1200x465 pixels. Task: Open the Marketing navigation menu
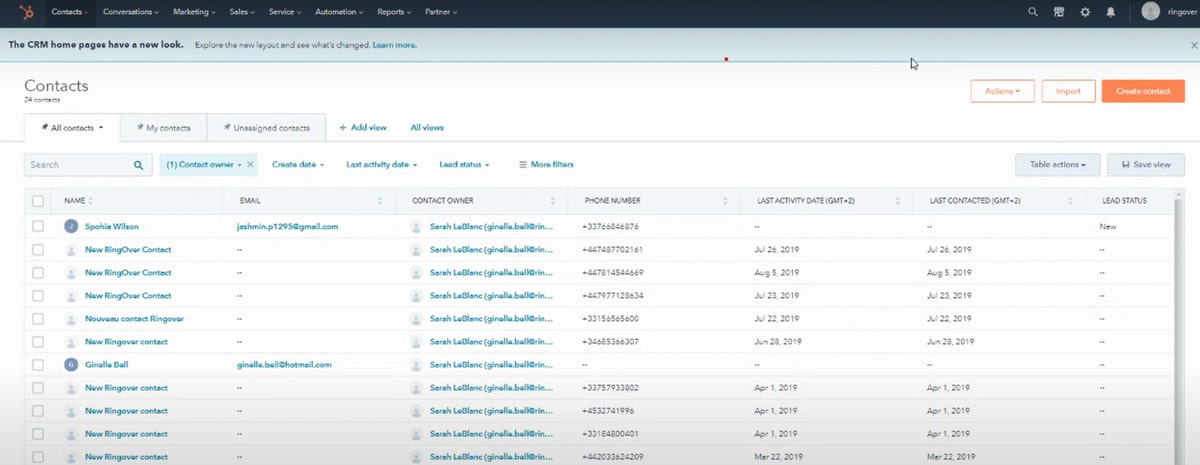pyautogui.click(x=194, y=12)
